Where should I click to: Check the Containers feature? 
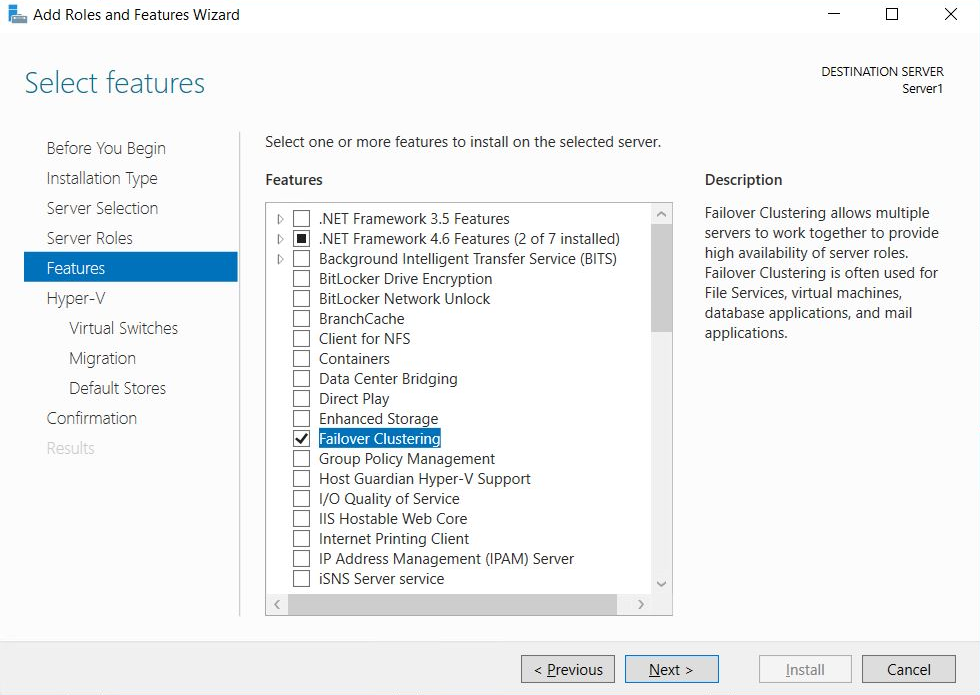(x=301, y=358)
